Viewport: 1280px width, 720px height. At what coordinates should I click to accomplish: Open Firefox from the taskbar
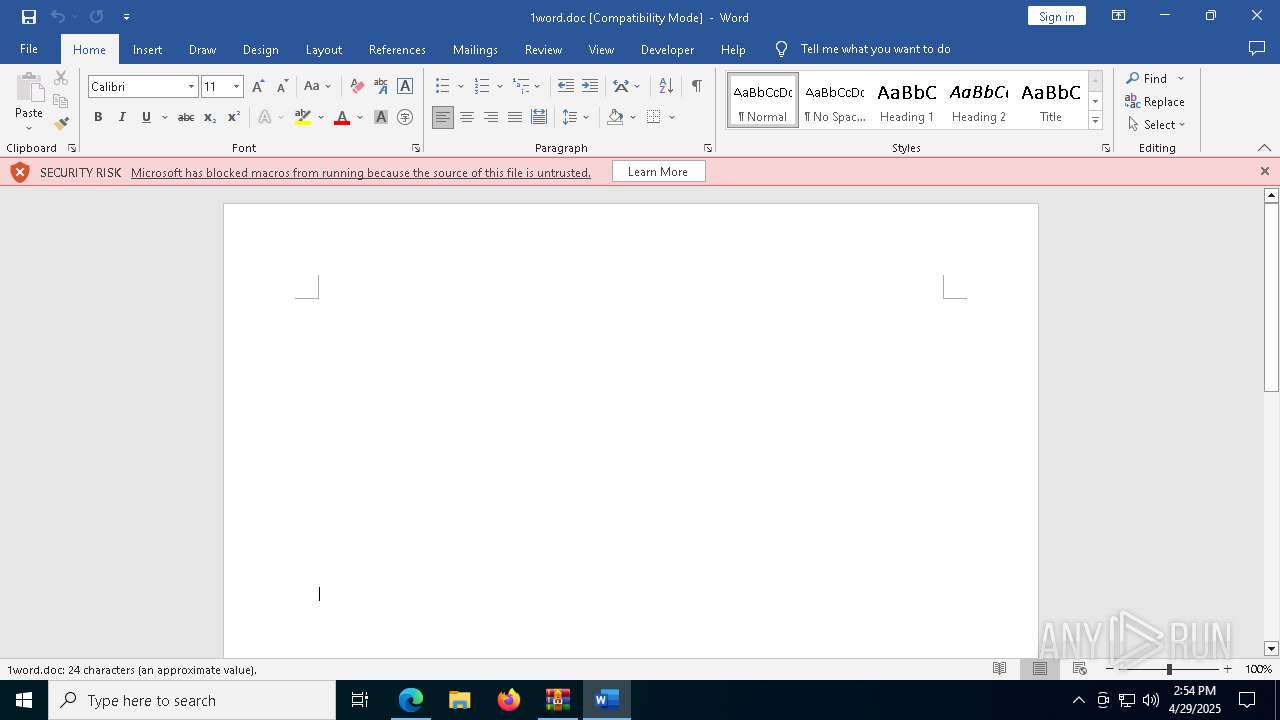coord(509,700)
